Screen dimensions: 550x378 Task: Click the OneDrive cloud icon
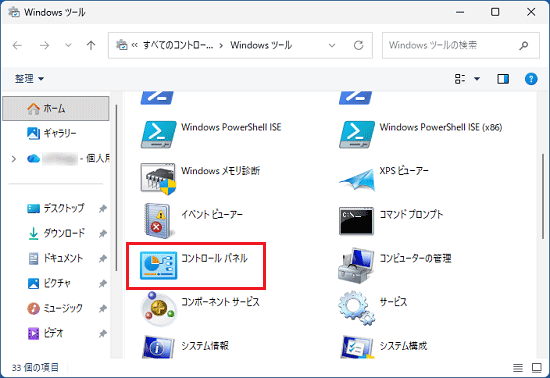click(33, 159)
